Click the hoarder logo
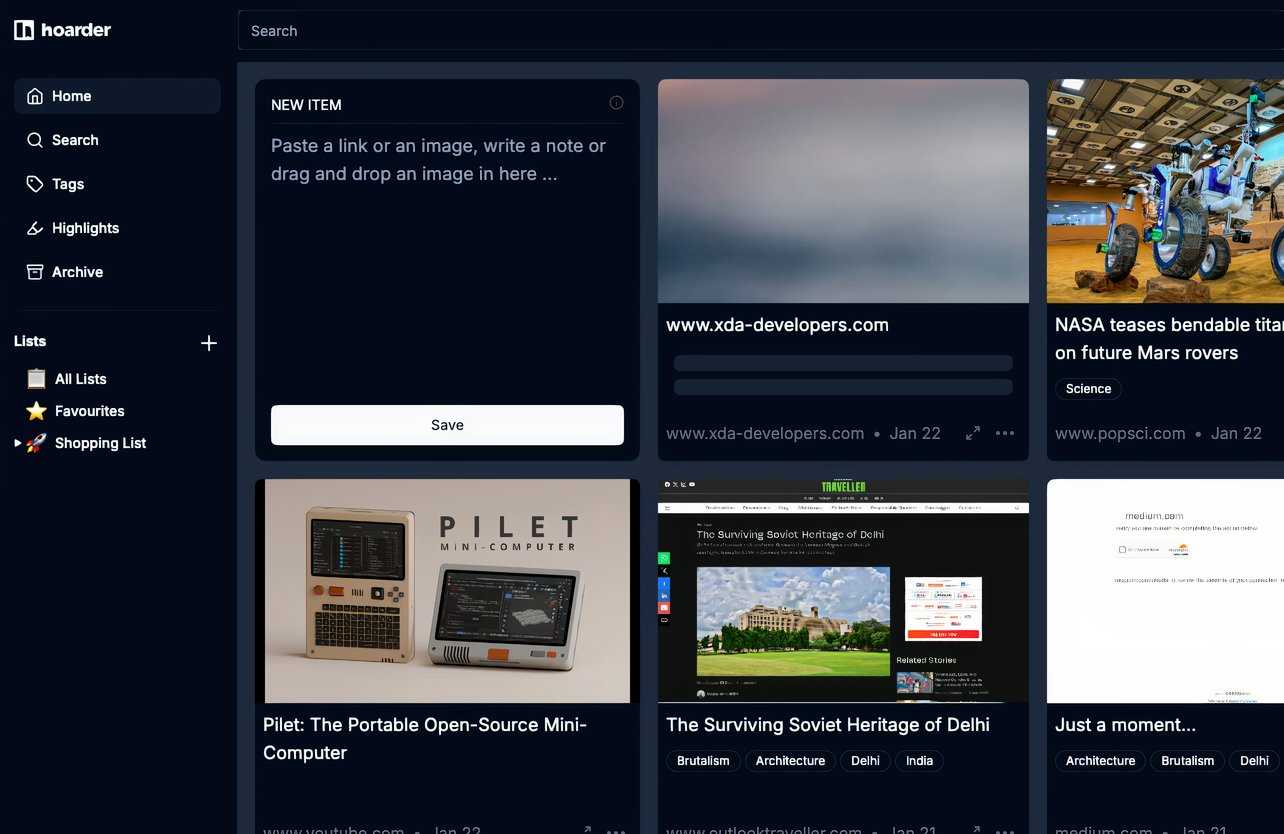Screen dimensions: 1284x834 click(x=62, y=30)
